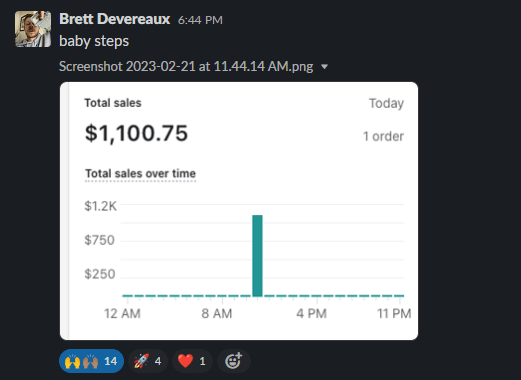The image size is (521, 380).
Task: Click the $1.2K axis label
Action: pyautogui.click(x=101, y=206)
